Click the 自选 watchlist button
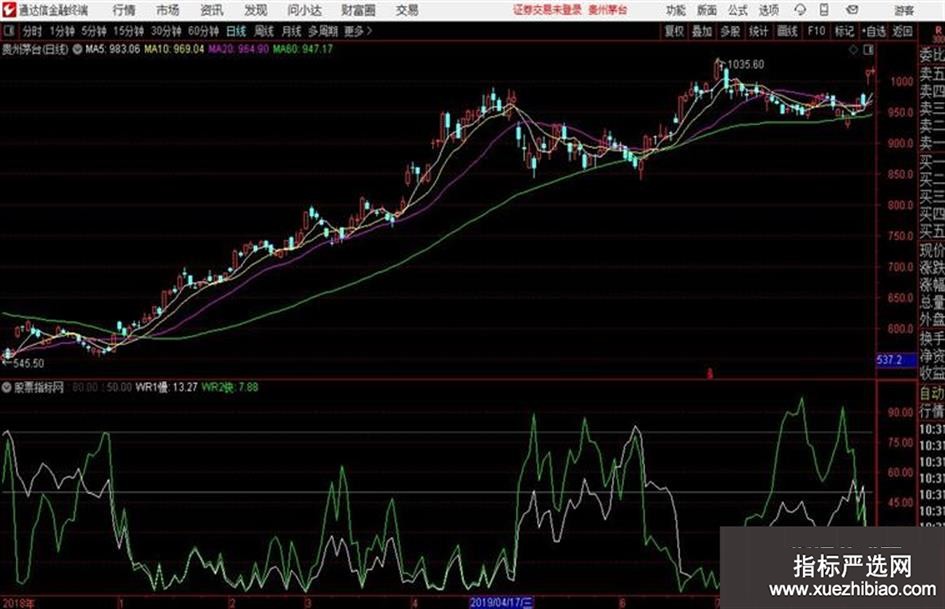 point(874,31)
